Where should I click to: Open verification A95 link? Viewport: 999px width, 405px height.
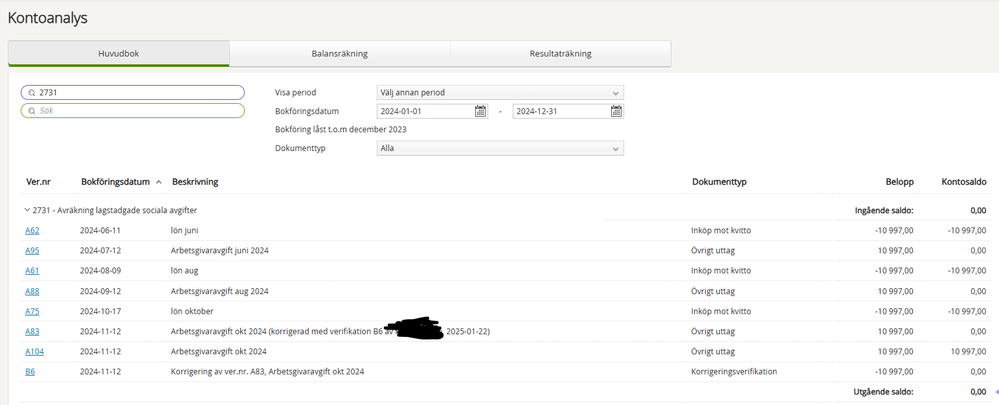32,251
